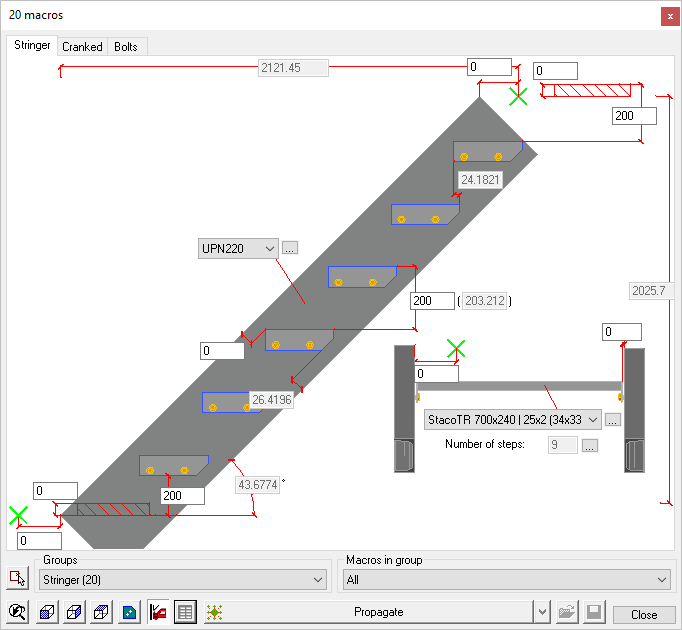Viewport: 682px width, 630px height.
Task: Click the third 3D cube view icon
Action: click(x=101, y=612)
